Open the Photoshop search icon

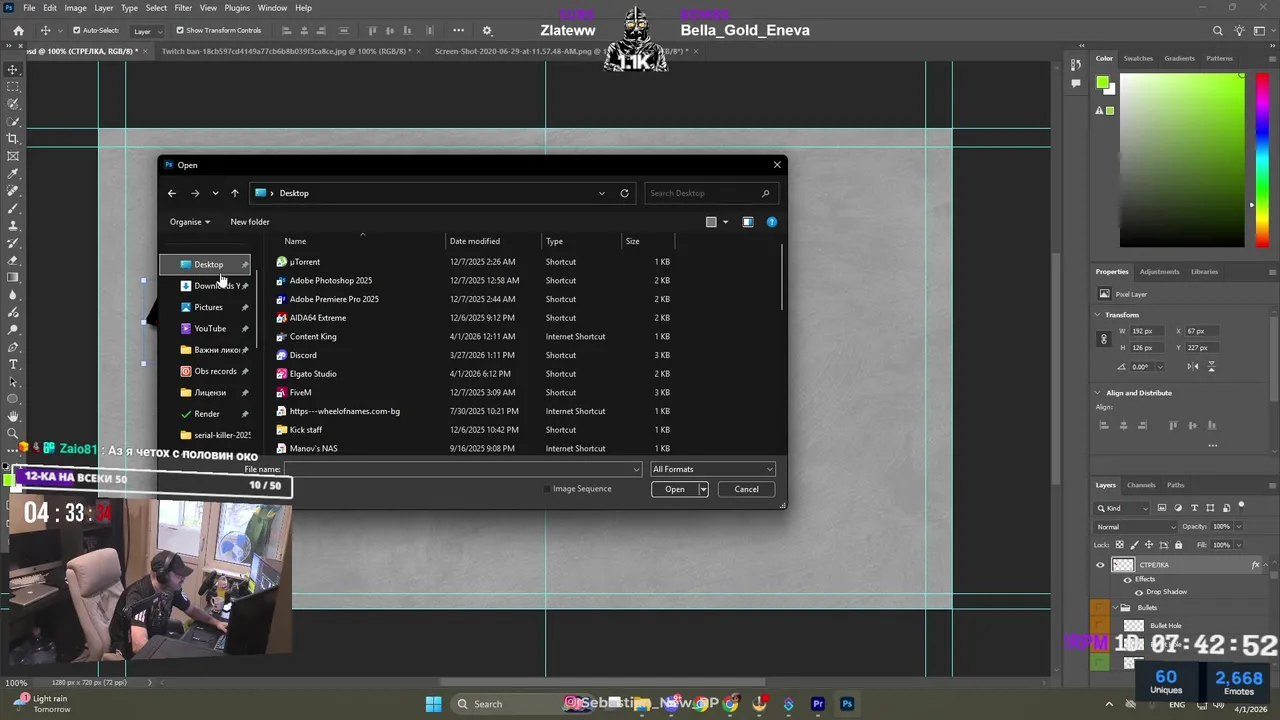point(1218,31)
